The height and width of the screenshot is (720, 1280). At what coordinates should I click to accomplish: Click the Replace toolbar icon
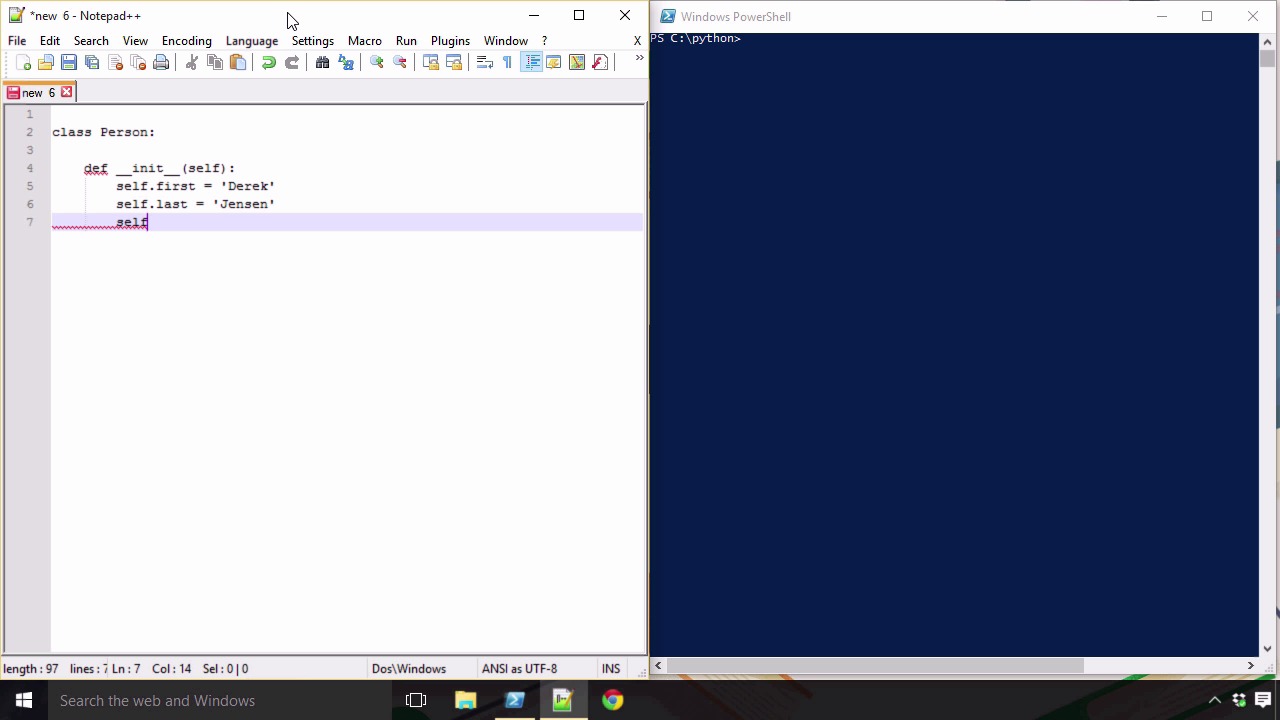[346, 62]
